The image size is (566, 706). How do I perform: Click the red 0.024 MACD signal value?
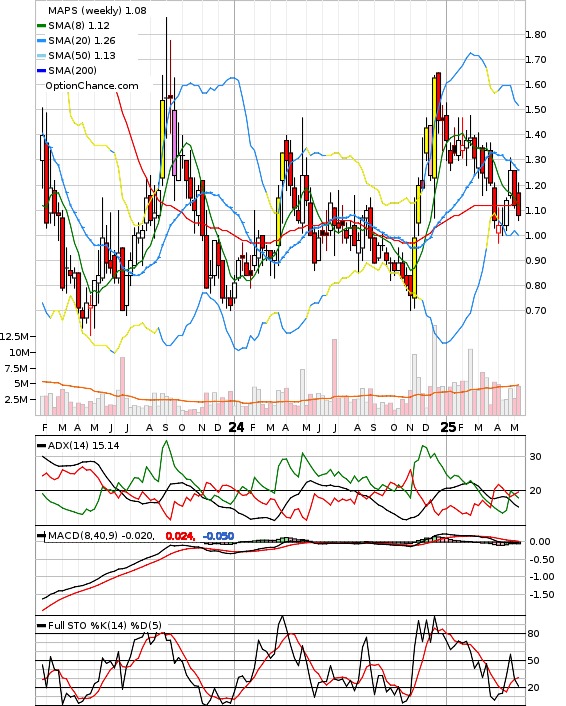[x=180, y=536]
